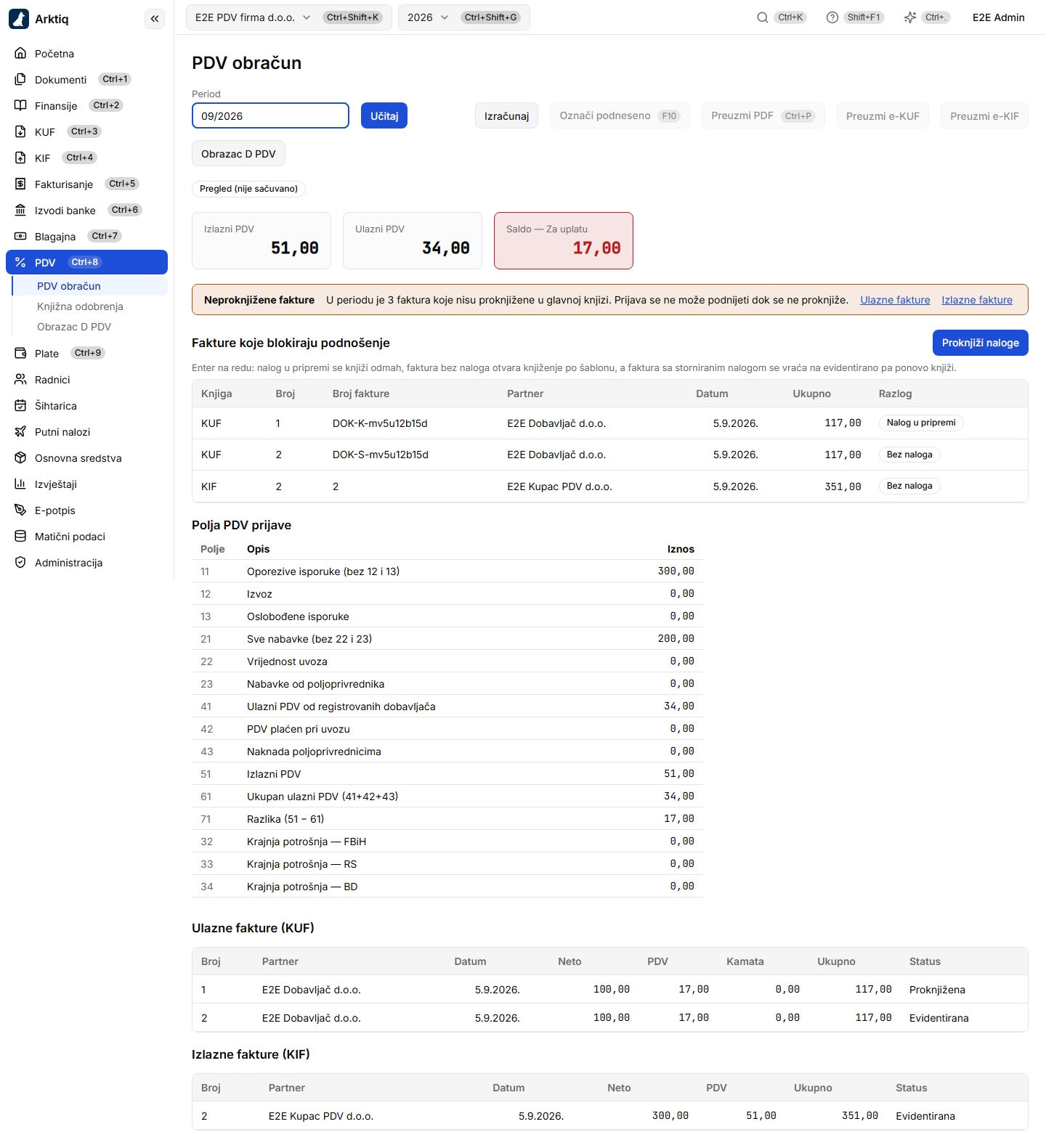Click the AI sparkle icon in header
Image resolution: width=1046 pixels, height=1148 pixels.
point(910,17)
